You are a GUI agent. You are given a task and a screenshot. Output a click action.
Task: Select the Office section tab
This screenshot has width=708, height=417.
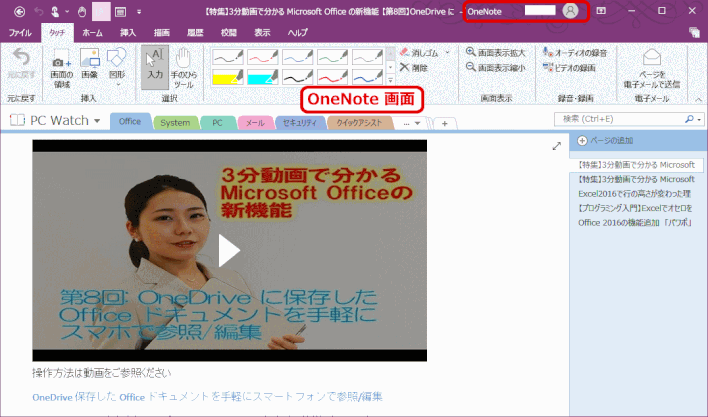130,121
